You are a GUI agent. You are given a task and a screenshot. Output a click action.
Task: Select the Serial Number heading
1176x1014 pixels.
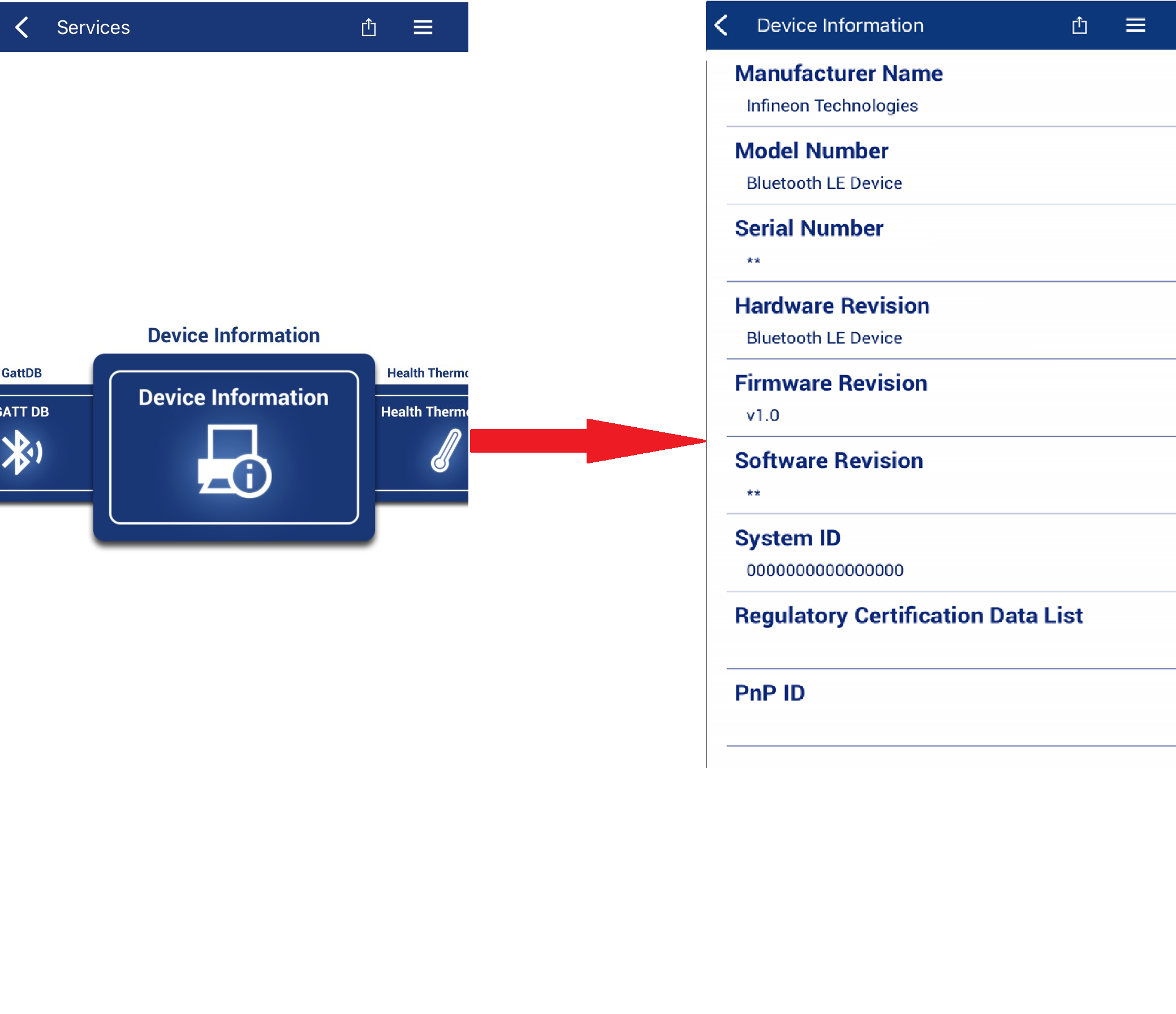click(x=809, y=228)
